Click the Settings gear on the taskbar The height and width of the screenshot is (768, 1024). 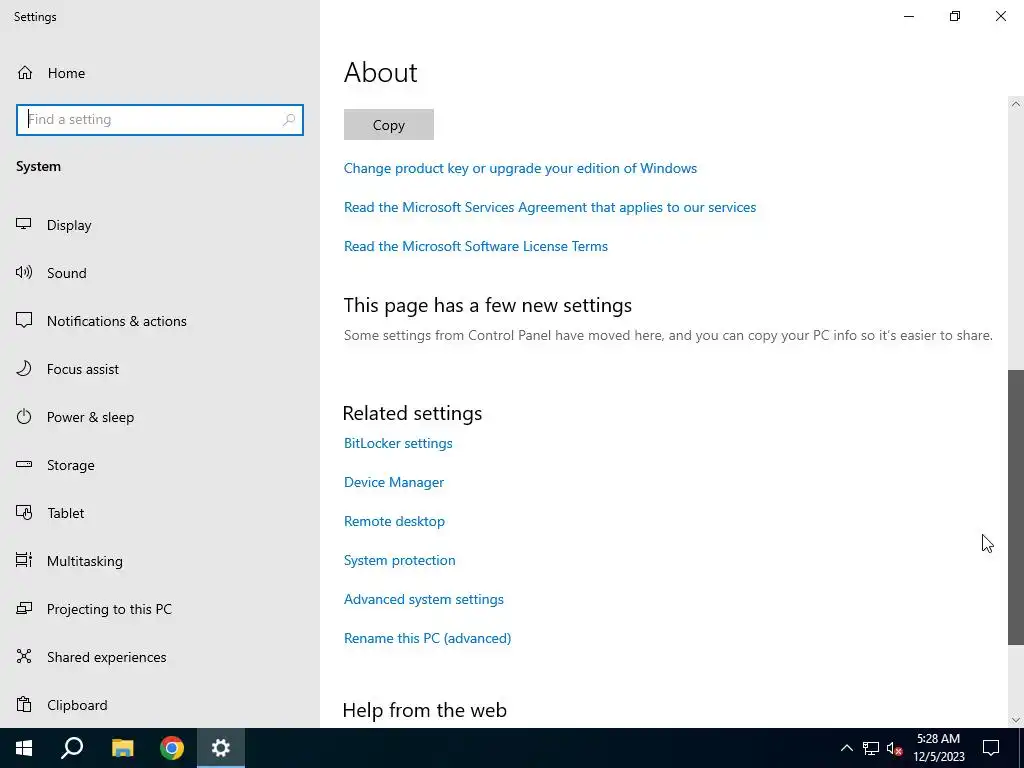coord(221,748)
